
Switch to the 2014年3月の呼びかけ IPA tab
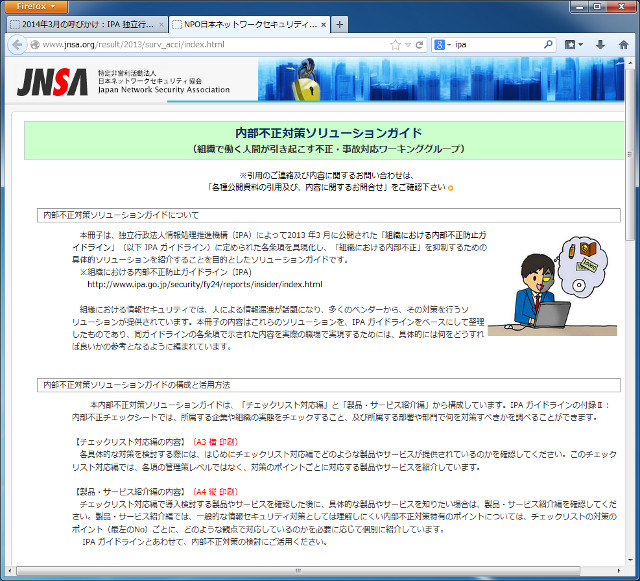[87, 24]
